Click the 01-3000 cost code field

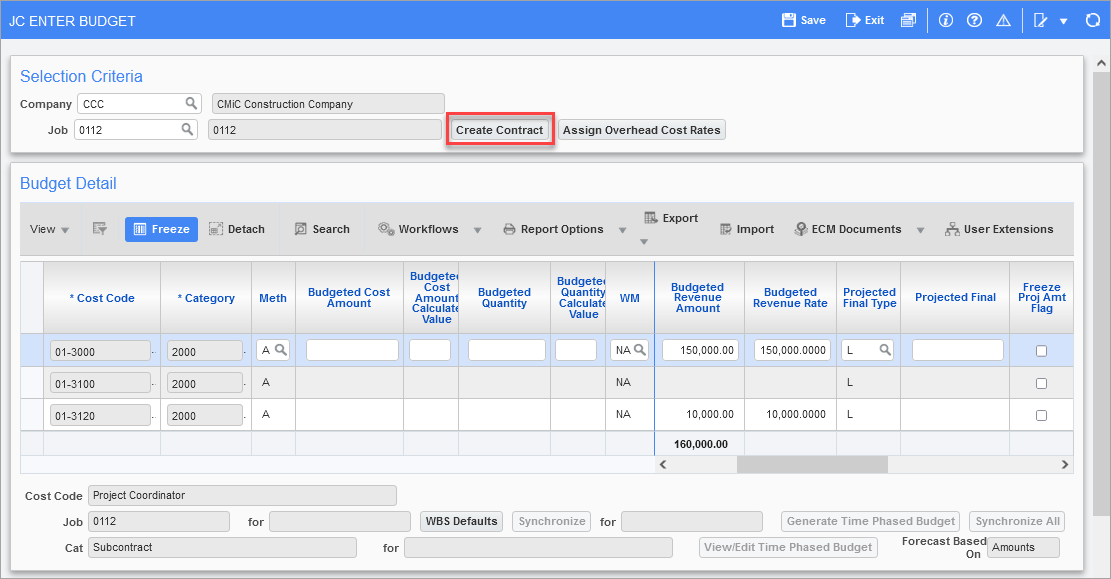click(x=101, y=352)
